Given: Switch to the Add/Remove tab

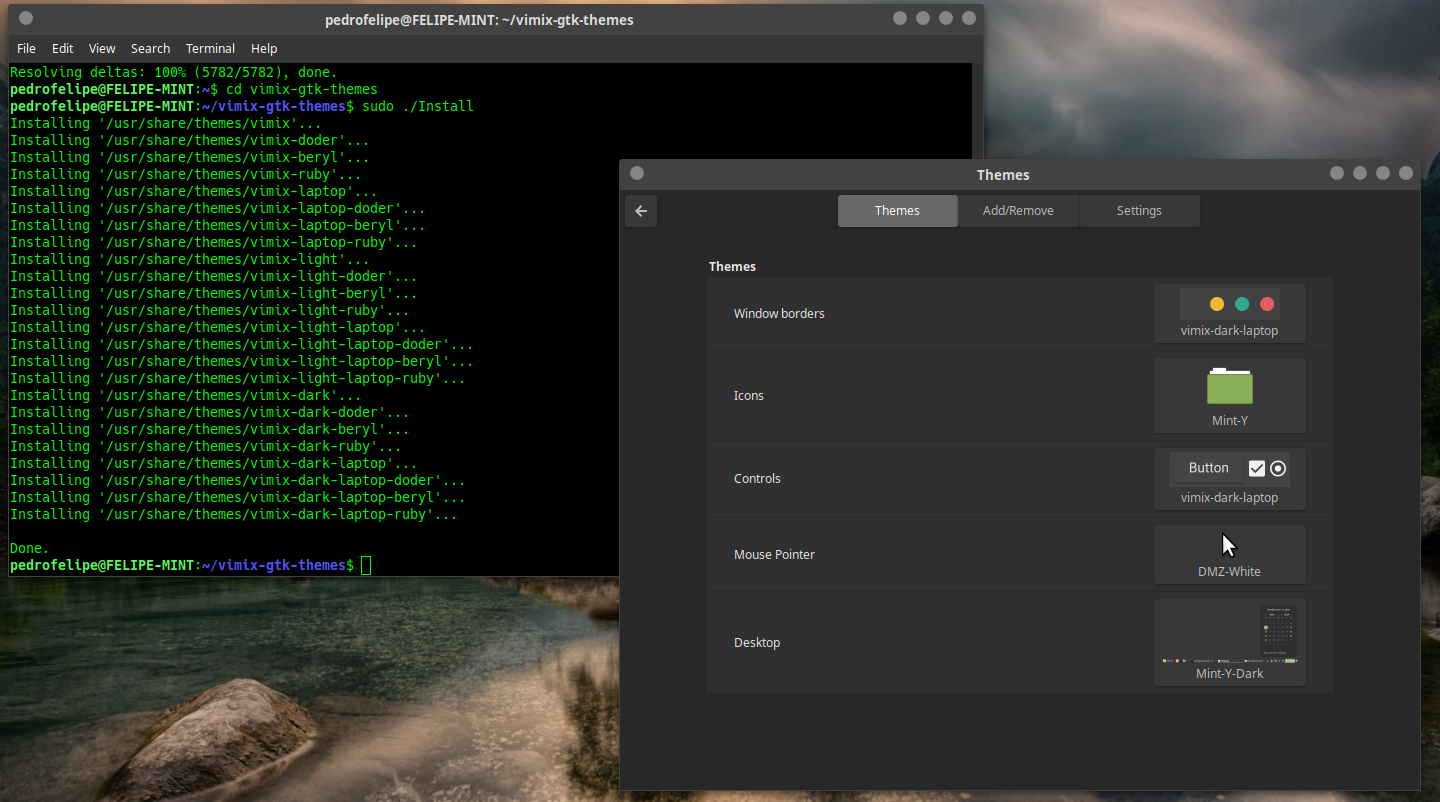Looking at the screenshot, I should pos(1018,210).
